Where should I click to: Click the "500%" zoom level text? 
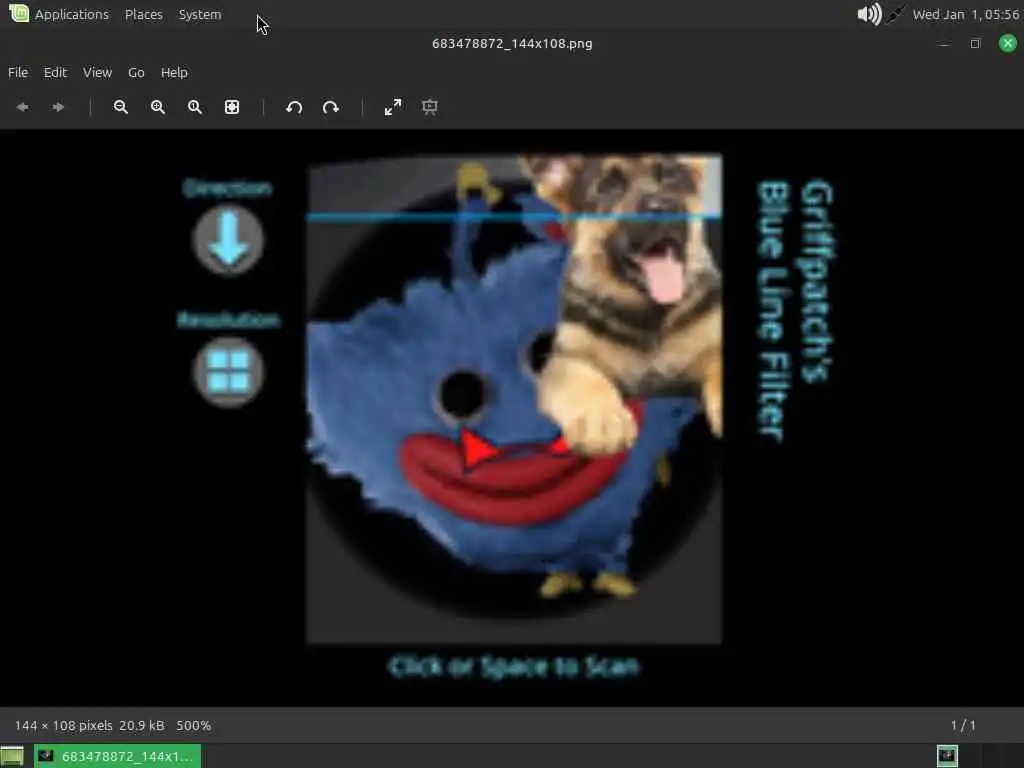193,726
